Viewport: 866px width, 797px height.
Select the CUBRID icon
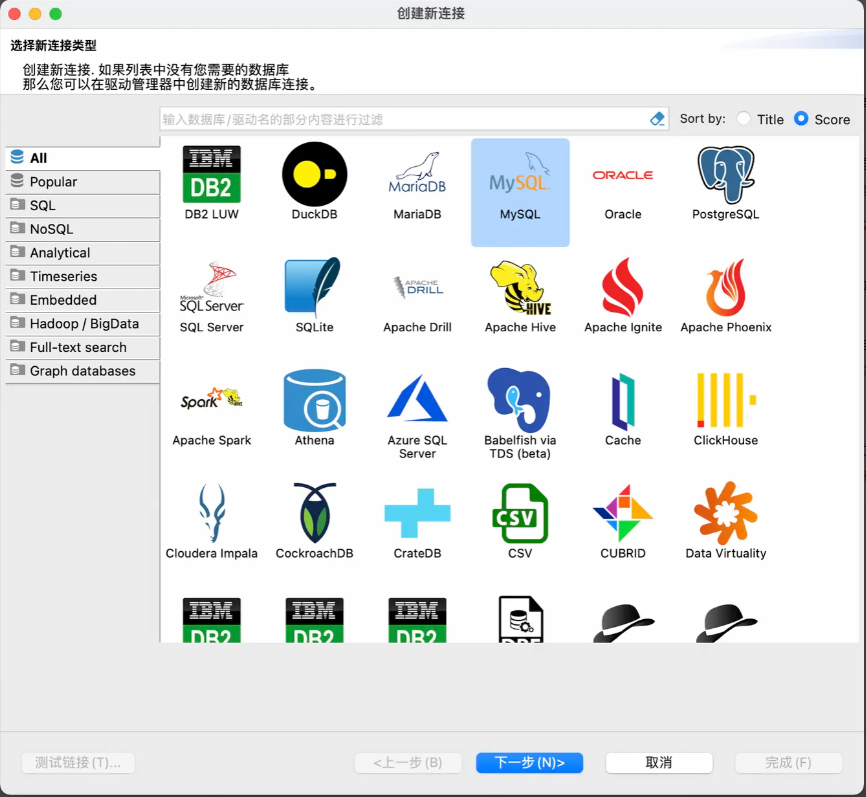623,514
